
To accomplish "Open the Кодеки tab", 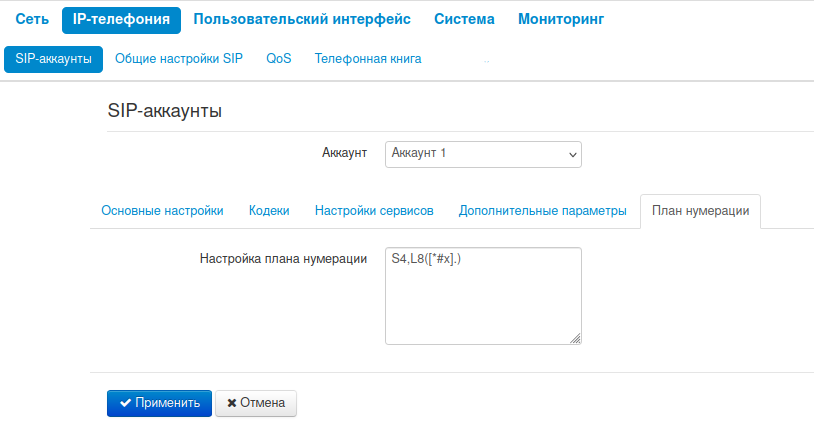I will point(269,211).
